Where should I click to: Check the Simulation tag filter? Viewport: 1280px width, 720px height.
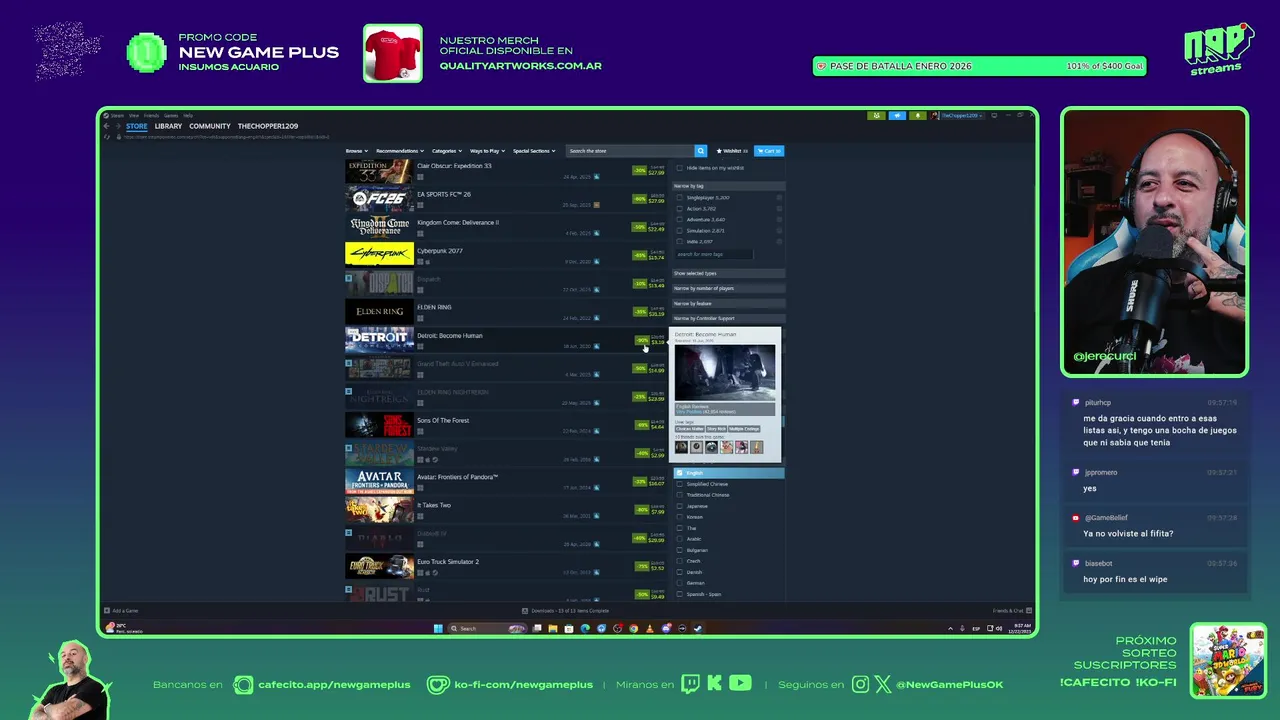[680, 231]
